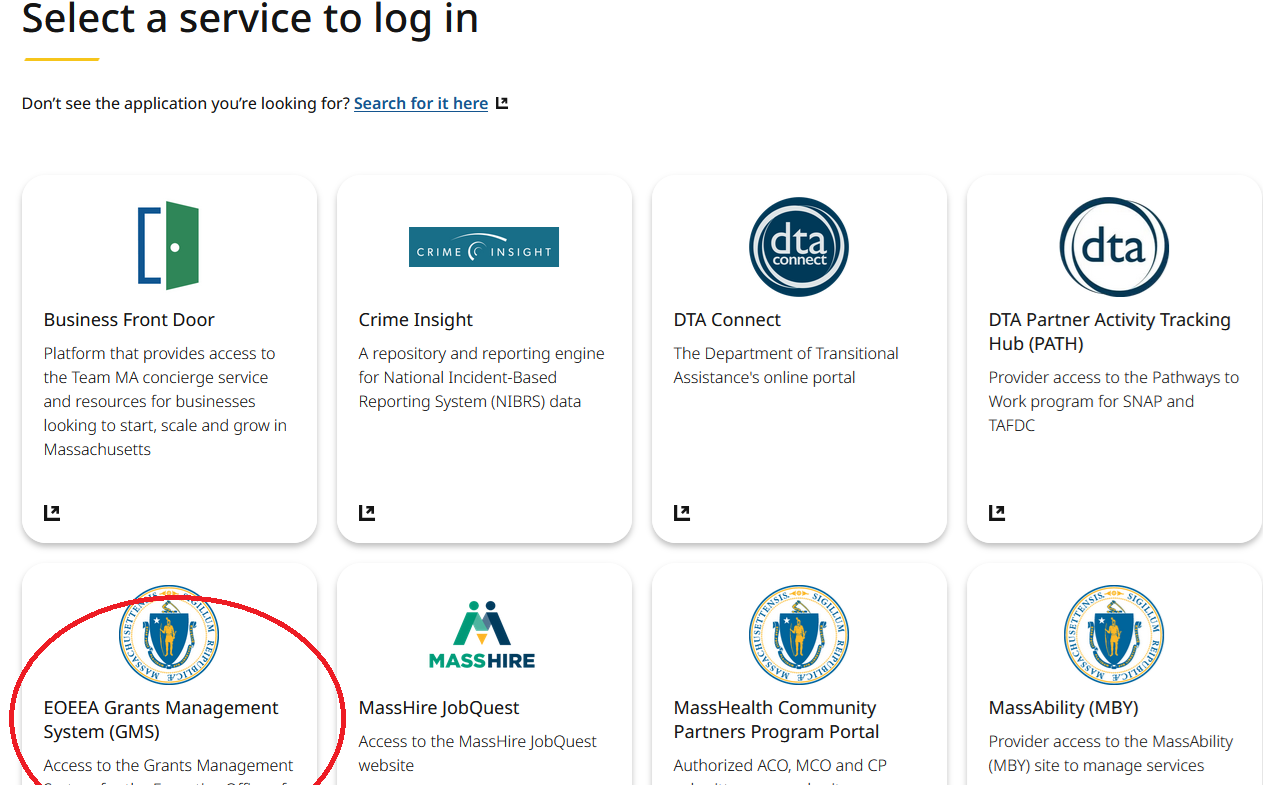Open DTA Partner Activity Tracking Hub (PATH) title
Viewport: 1263px width, 785px height.
[x=1110, y=332]
